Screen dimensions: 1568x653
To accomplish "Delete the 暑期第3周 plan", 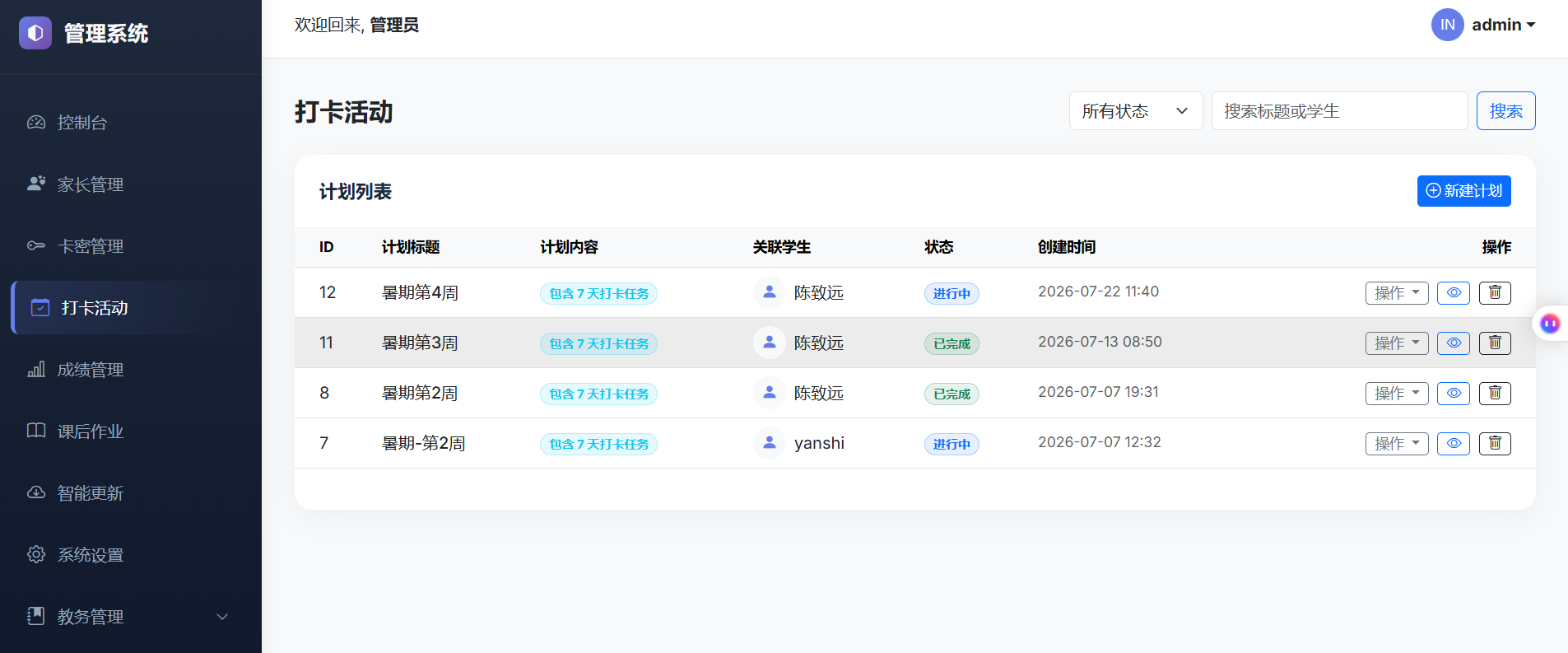I will 1495,343.
